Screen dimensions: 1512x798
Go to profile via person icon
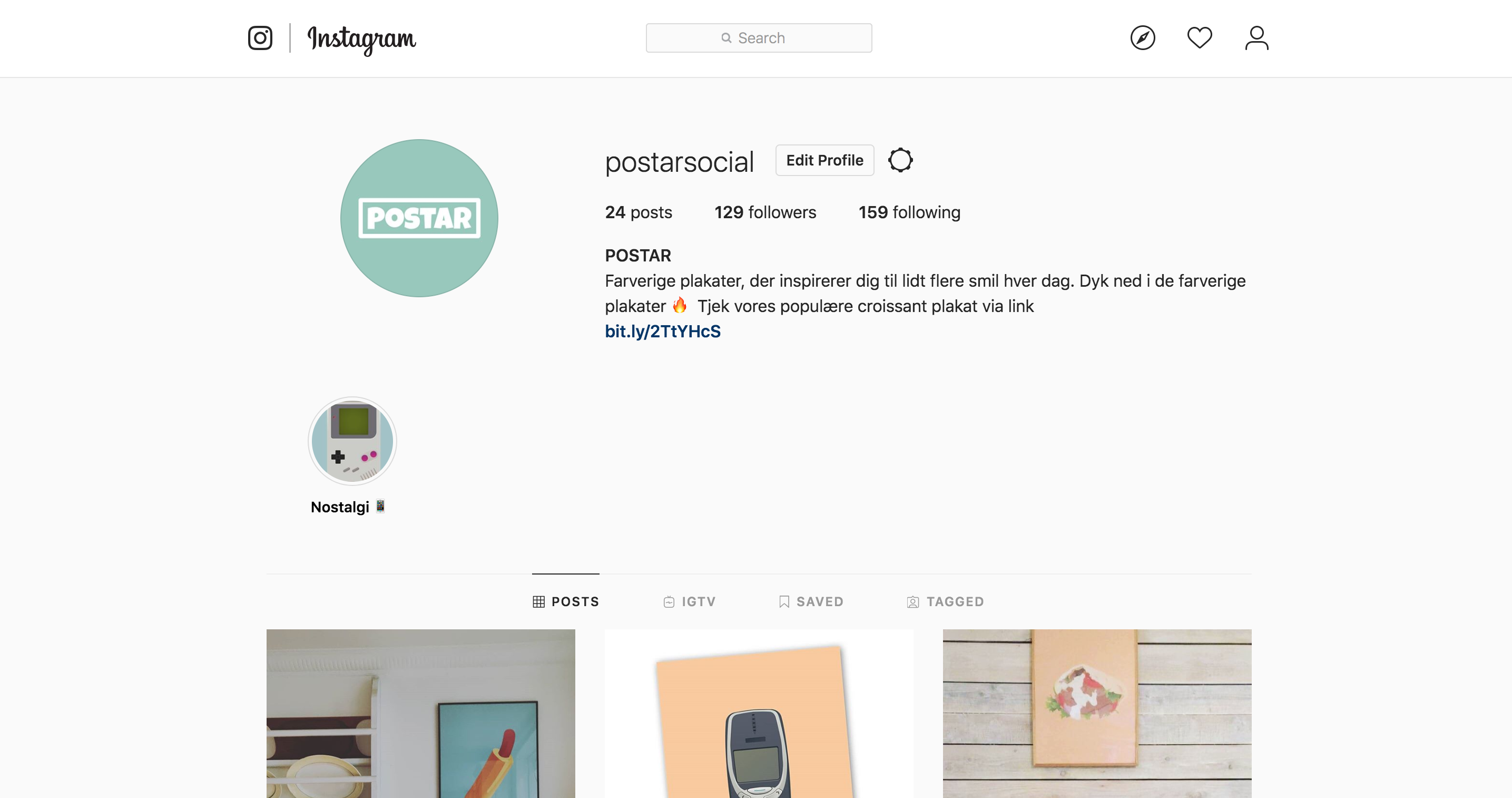1256,38
